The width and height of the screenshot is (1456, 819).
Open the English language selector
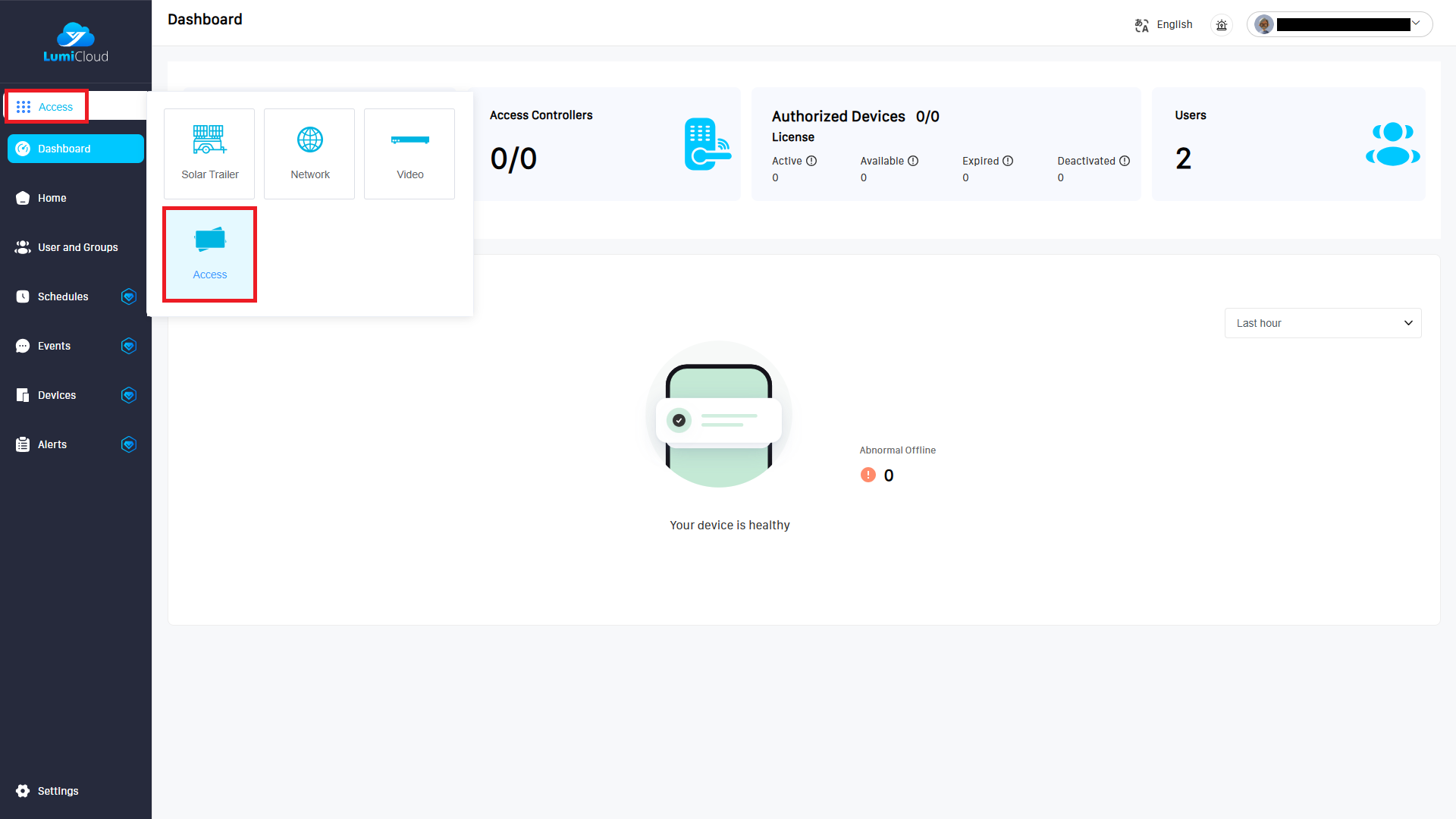(1164, 25)
